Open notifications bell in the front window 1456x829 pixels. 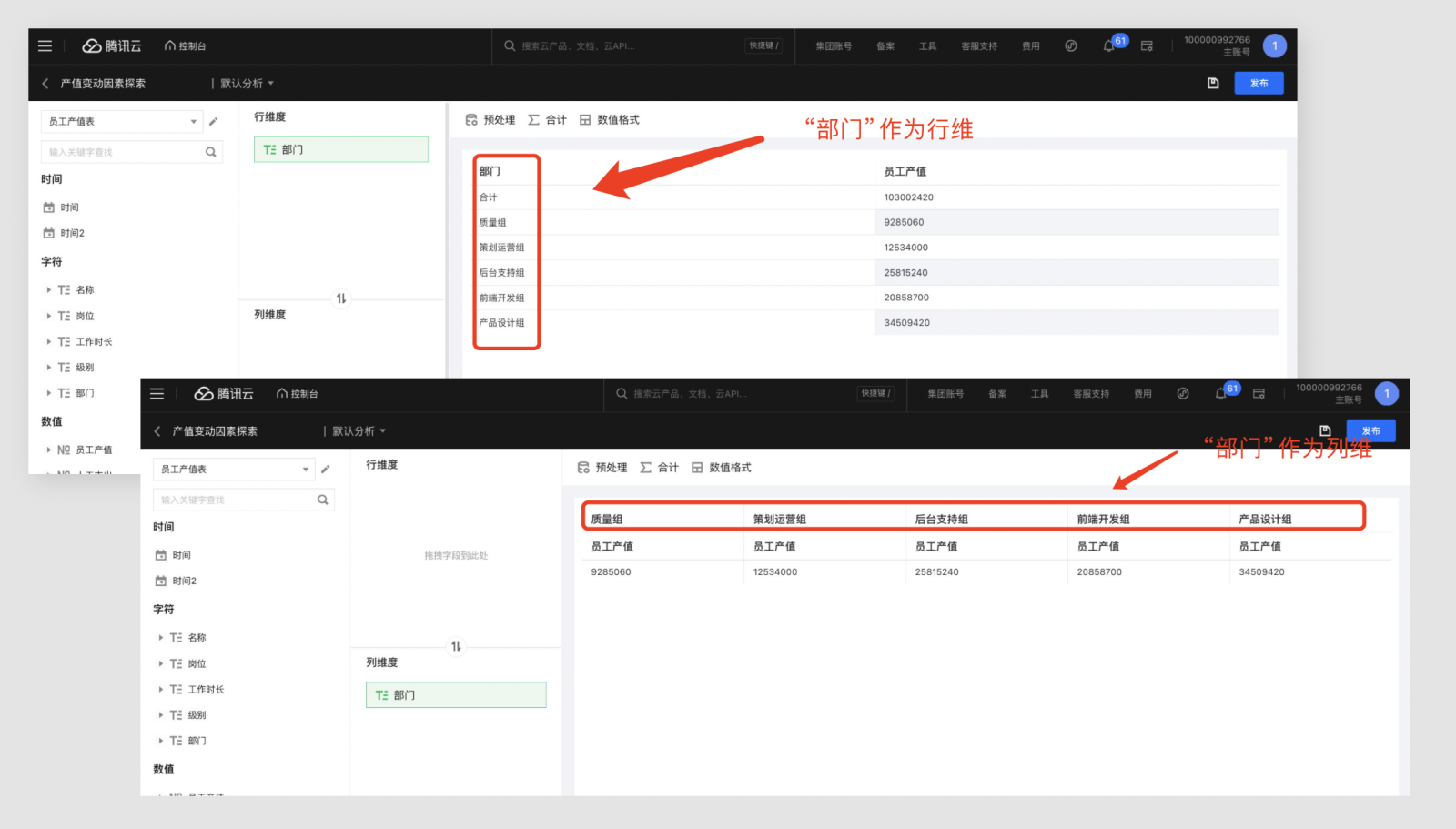[x=1220, y=394]
